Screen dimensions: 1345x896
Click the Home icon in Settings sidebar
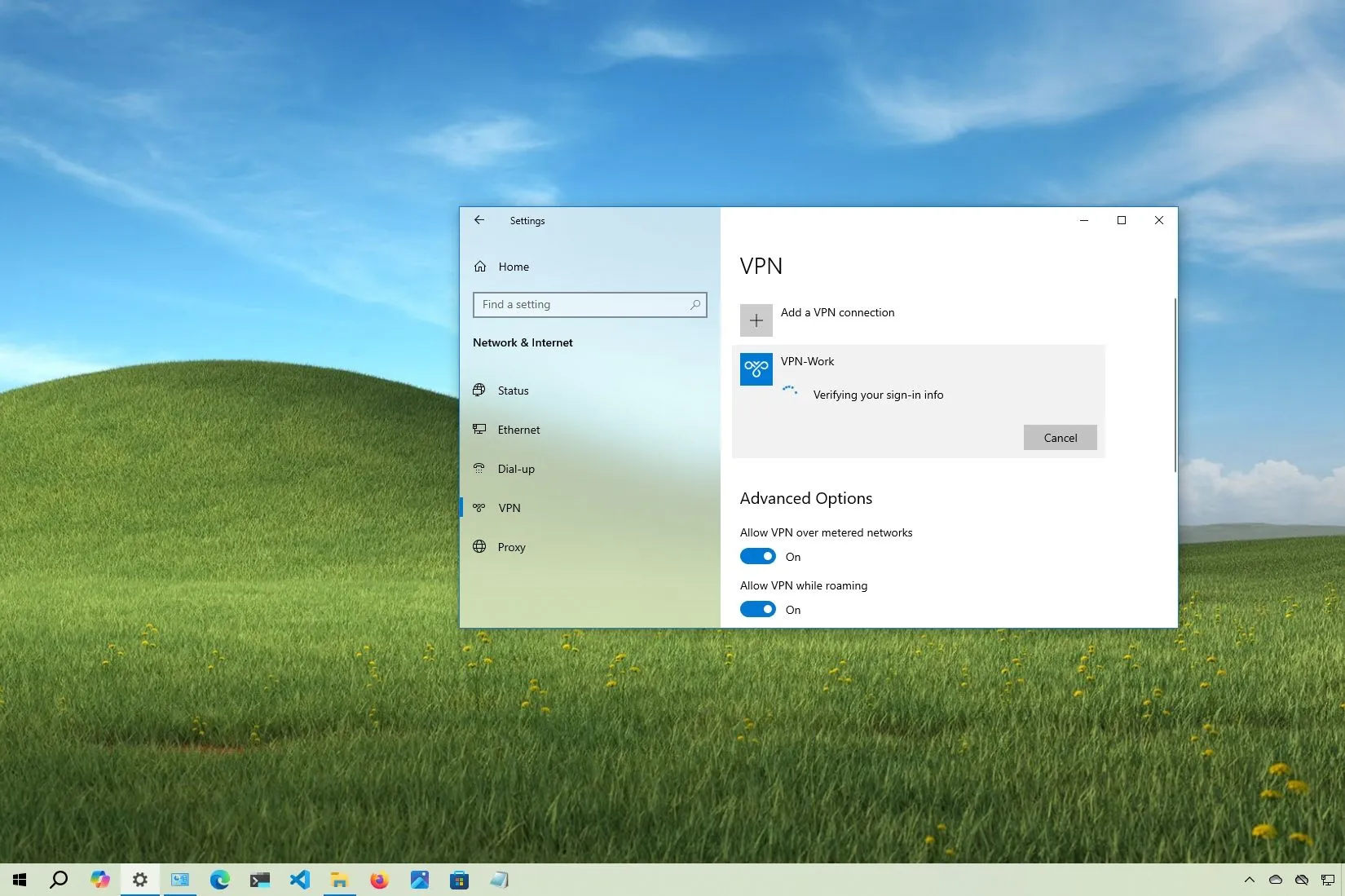(480, 266)
